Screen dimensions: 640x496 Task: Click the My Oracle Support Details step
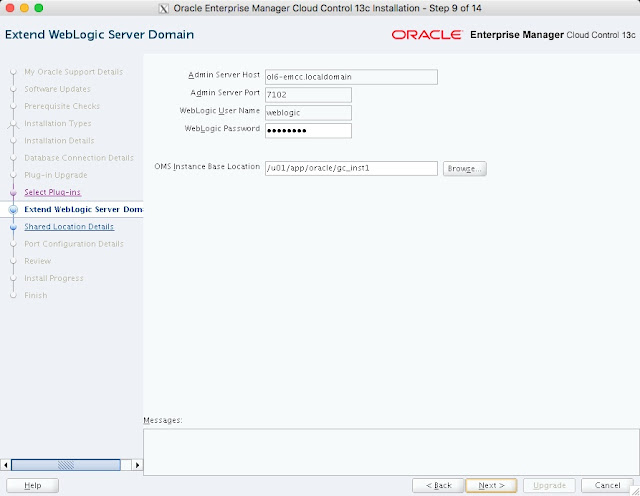tap(73, 72)
